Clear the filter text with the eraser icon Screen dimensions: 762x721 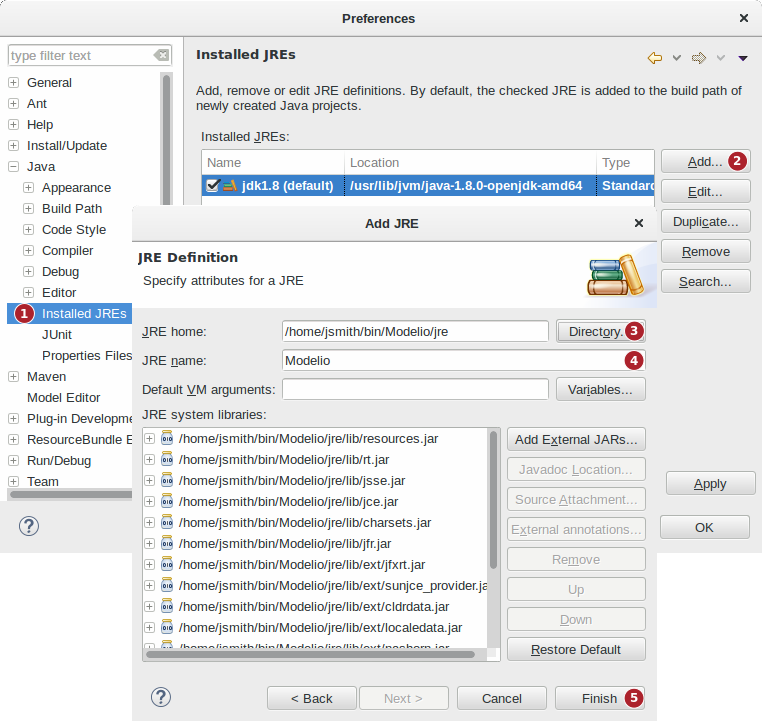tap(161, 56)
